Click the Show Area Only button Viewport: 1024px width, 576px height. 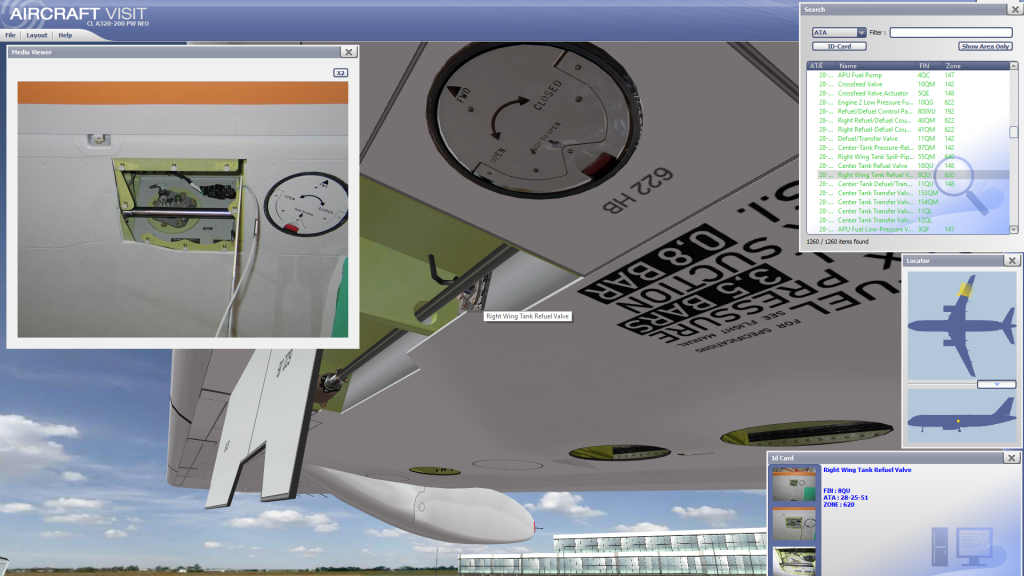(x=985, y=46)
